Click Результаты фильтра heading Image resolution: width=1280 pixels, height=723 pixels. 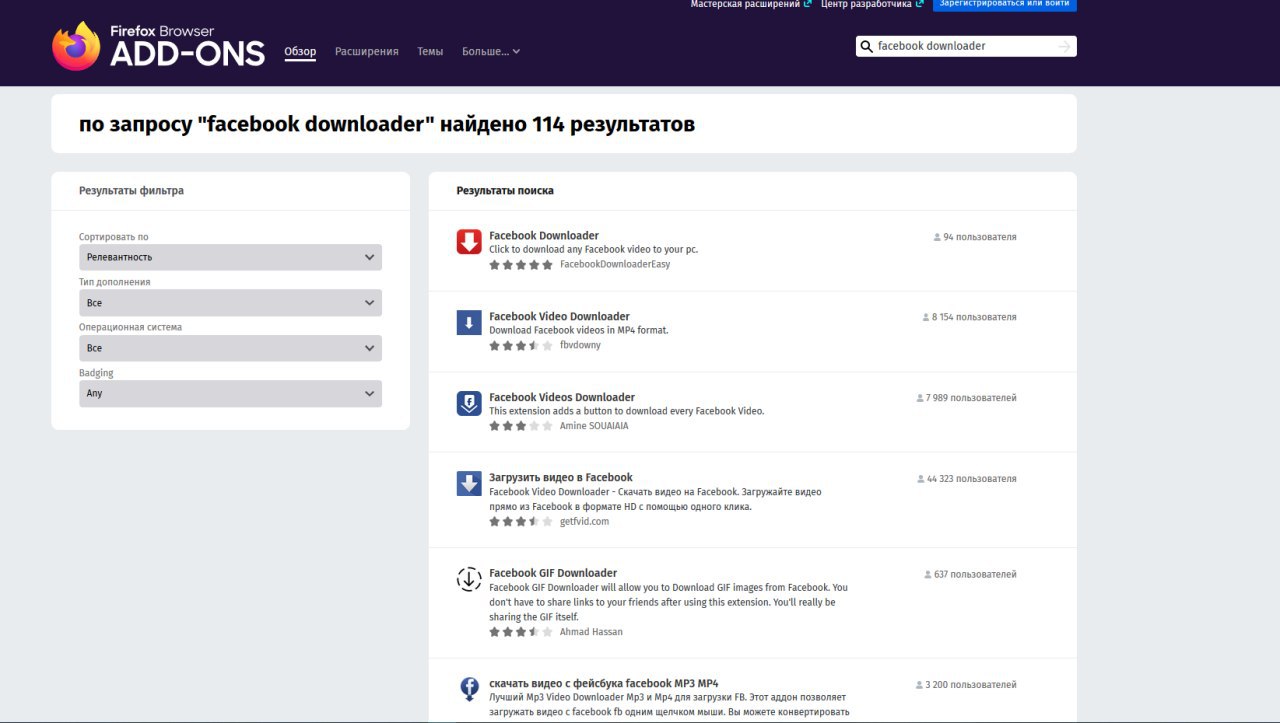click(x=131, y=191)
